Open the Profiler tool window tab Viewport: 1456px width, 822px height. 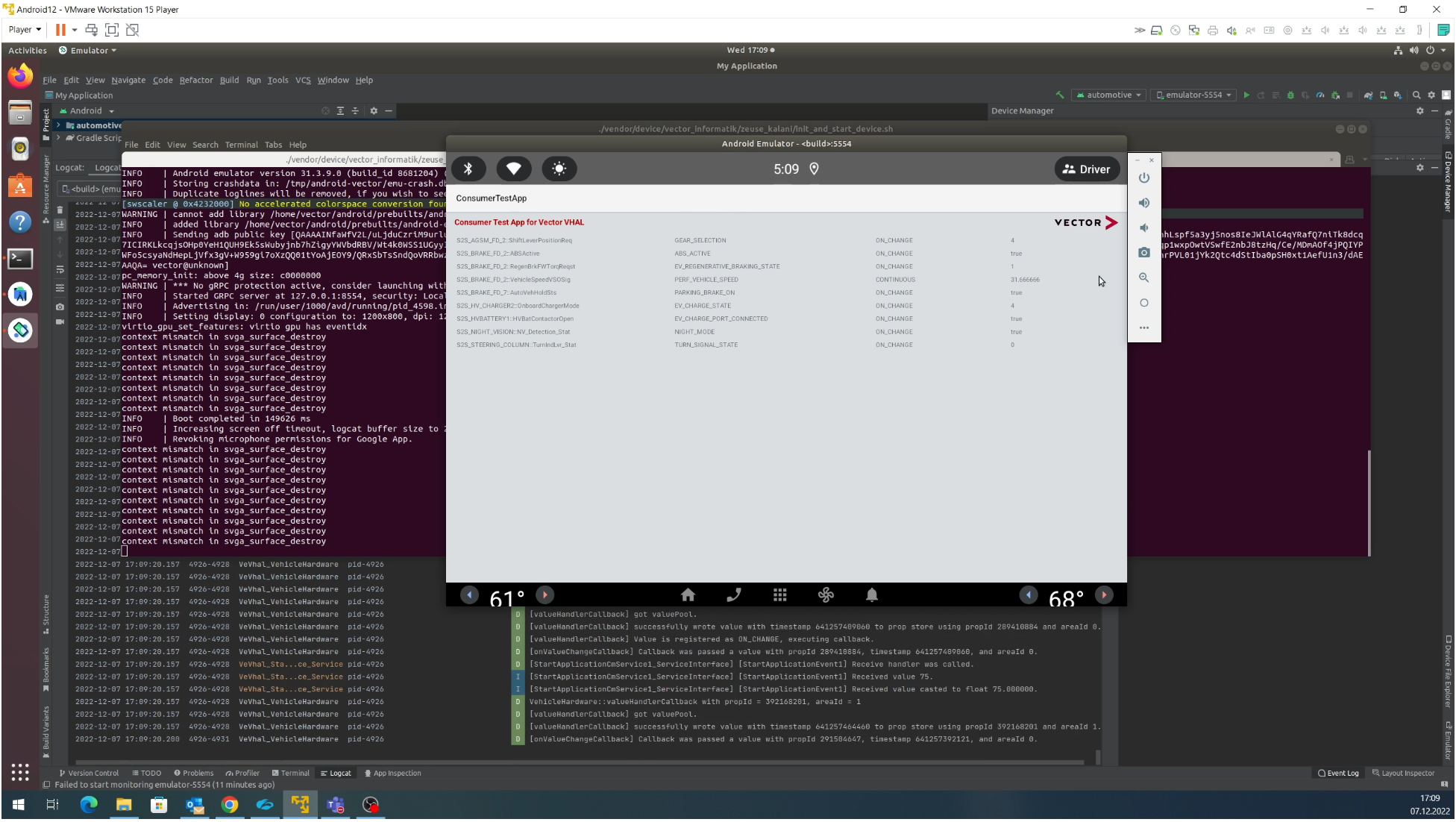pos(242,773)
